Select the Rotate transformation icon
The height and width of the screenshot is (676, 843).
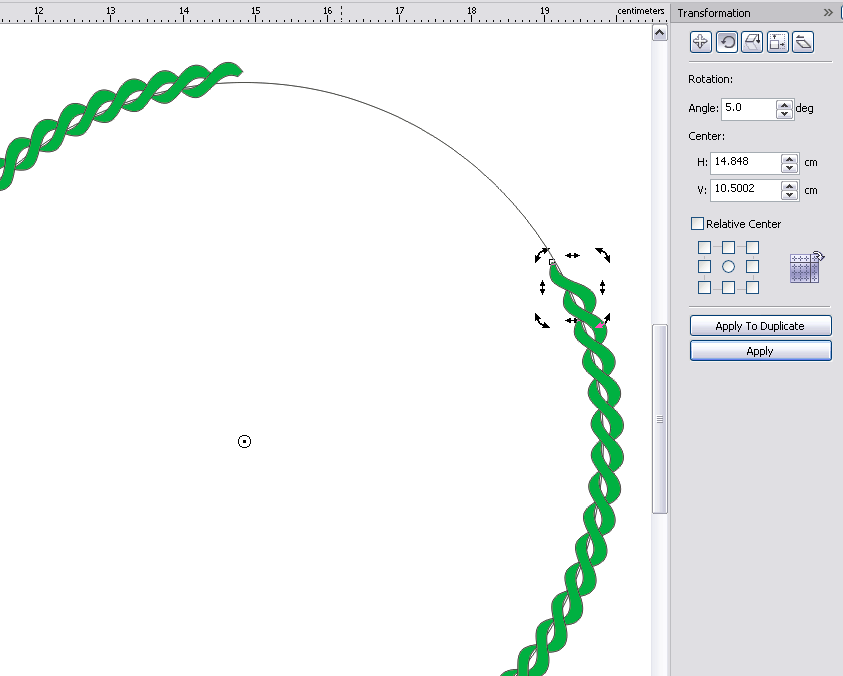pyautogui.click(x=727, y=42)
